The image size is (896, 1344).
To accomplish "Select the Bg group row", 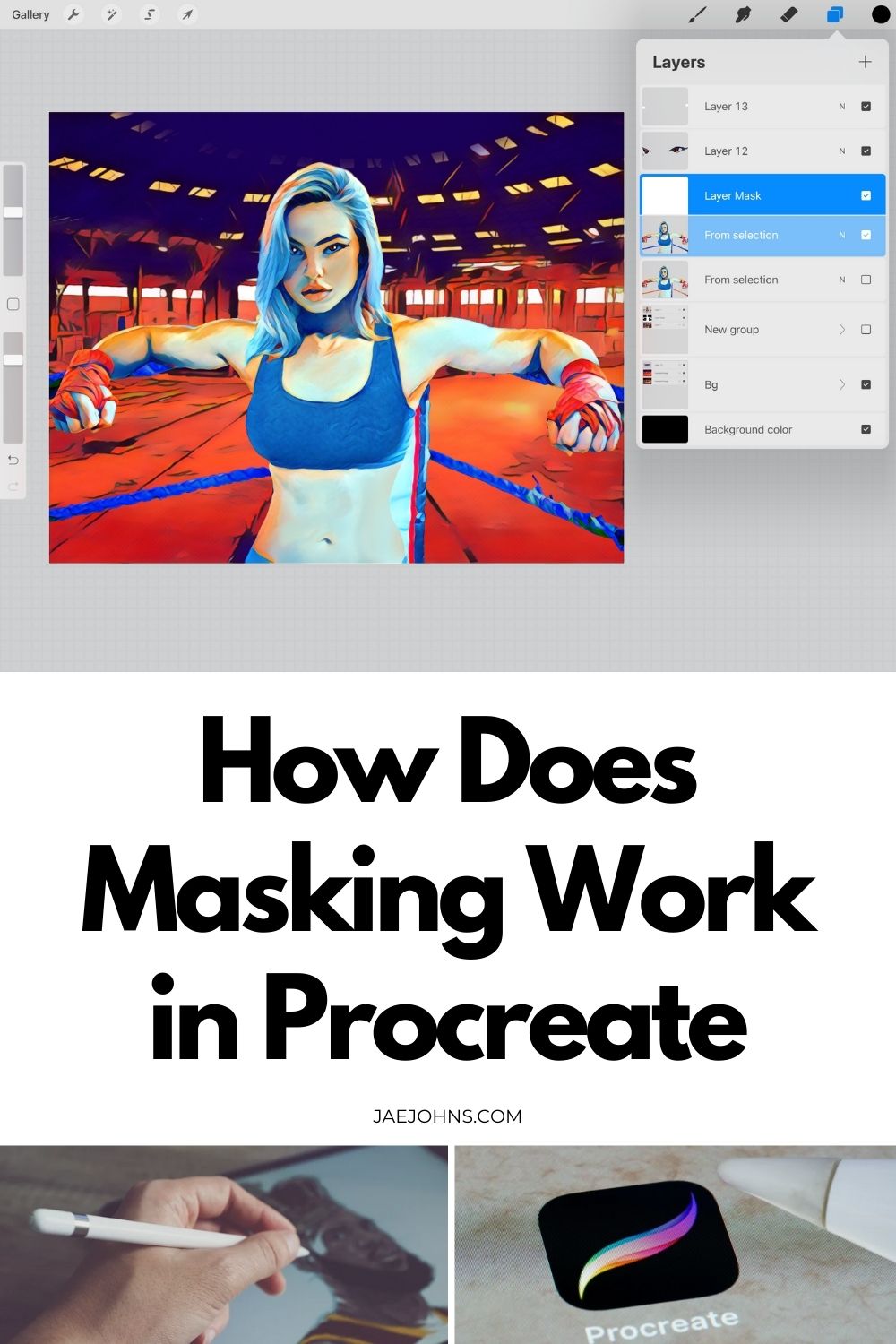I will [x=763, y=384].
